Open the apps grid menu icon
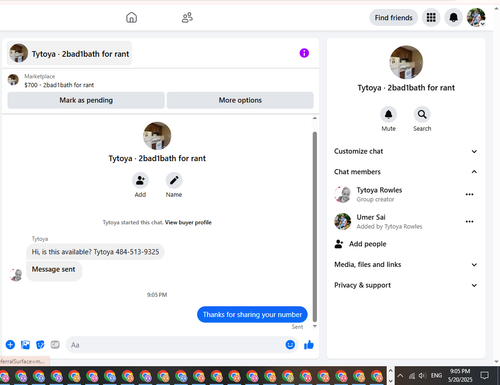Viewport: 500px width, 385px height. 431,17
